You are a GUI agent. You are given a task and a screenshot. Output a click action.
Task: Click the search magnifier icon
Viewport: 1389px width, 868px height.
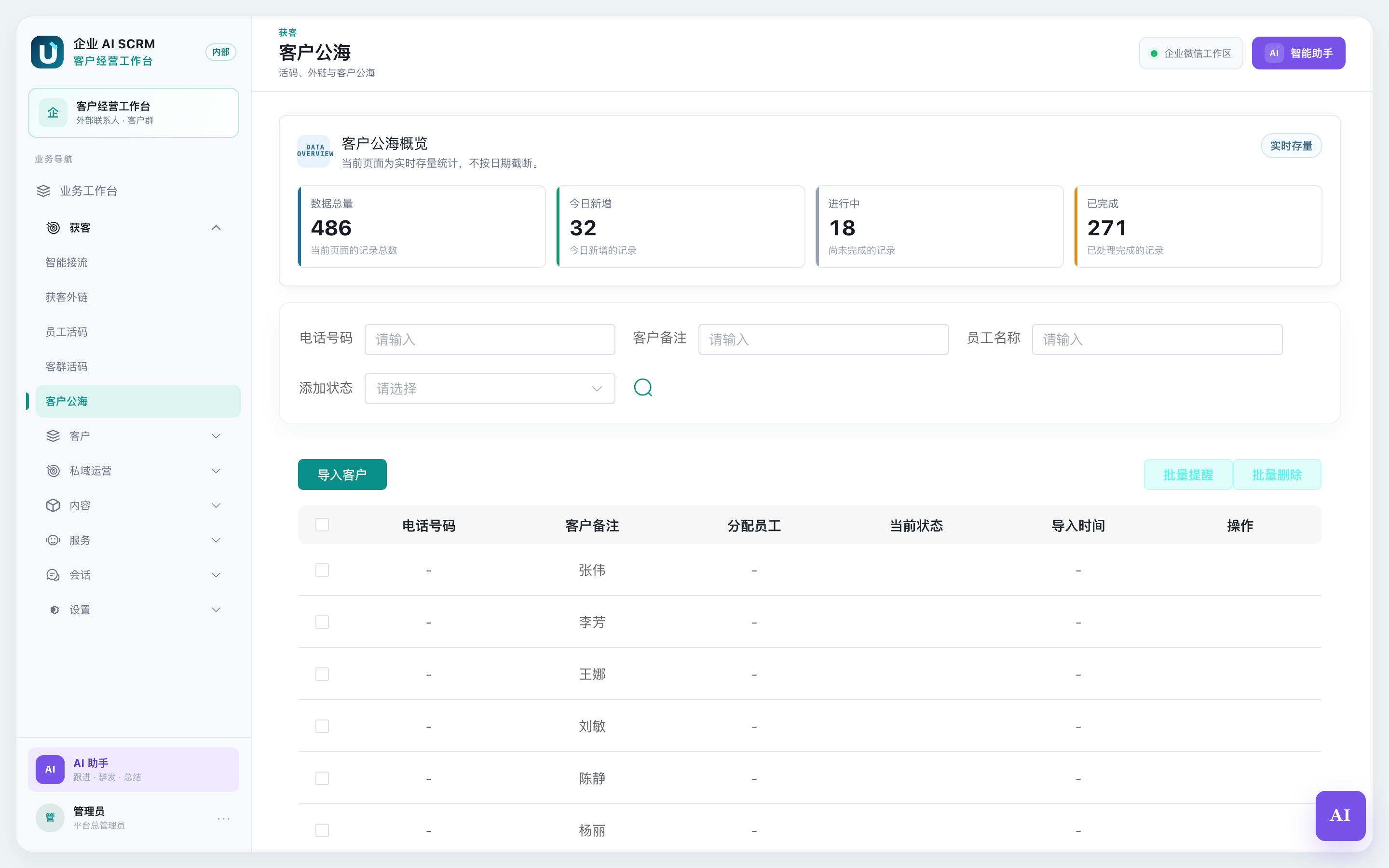tap(643, 388)
